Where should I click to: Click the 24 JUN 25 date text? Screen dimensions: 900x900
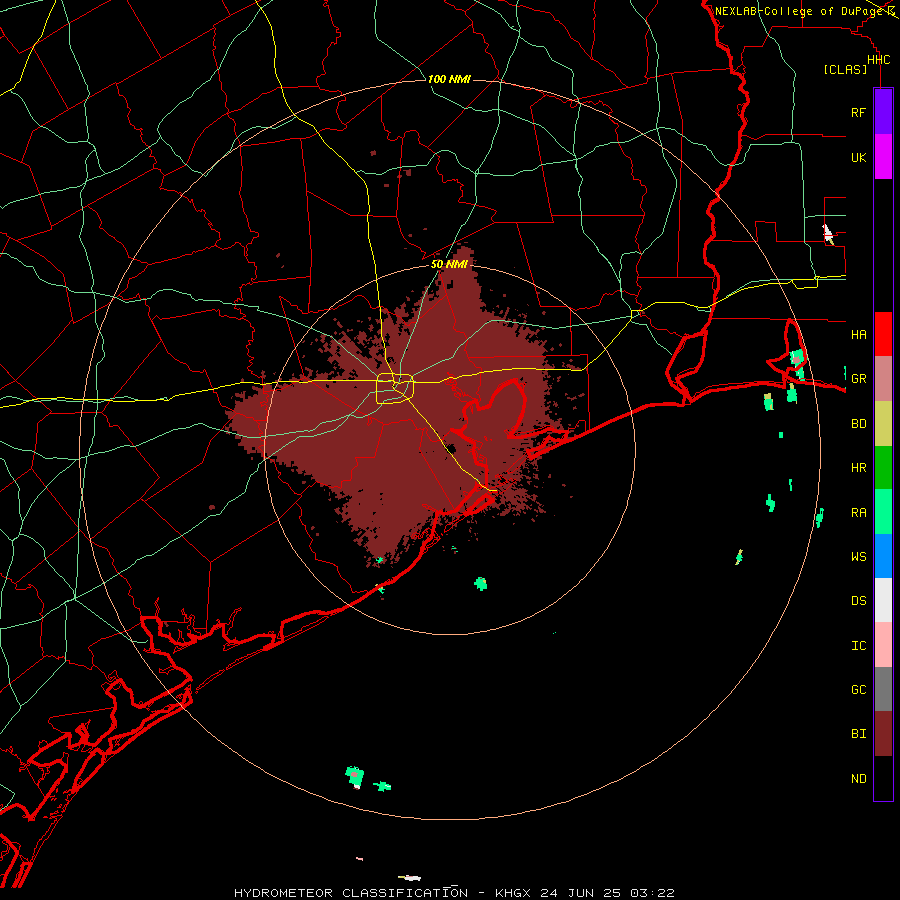(x=583, y=893)
